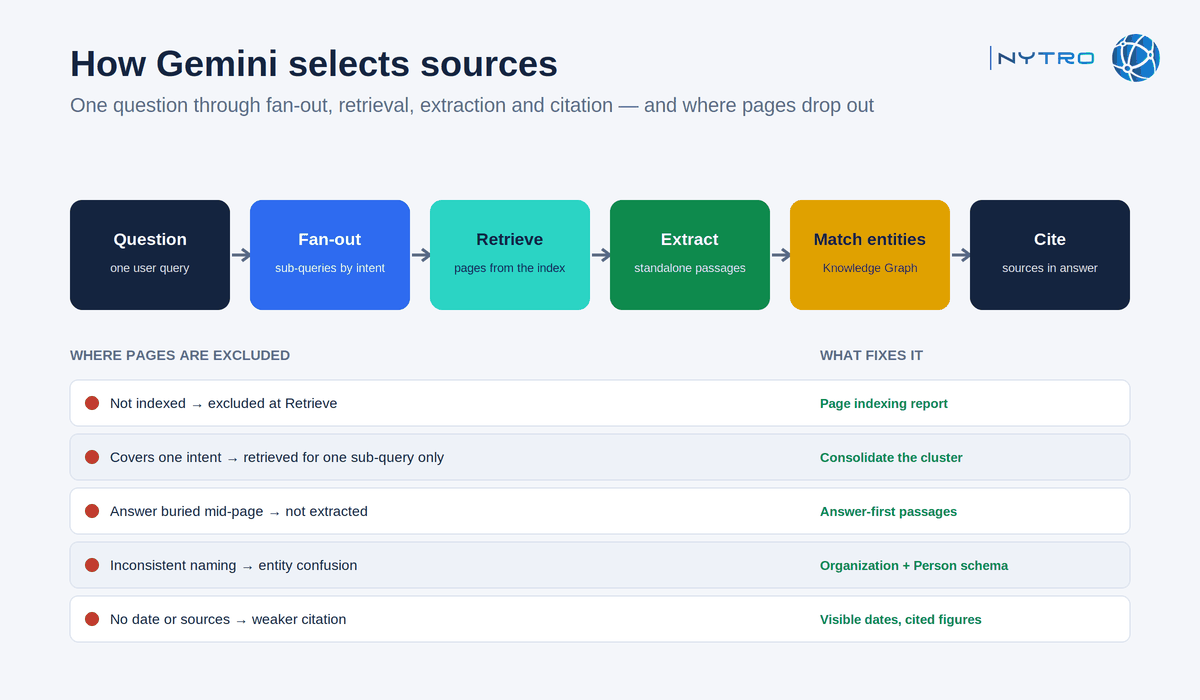
Task: Click 'Knowledge Graph' caption
Action: (x=870, y=268)
